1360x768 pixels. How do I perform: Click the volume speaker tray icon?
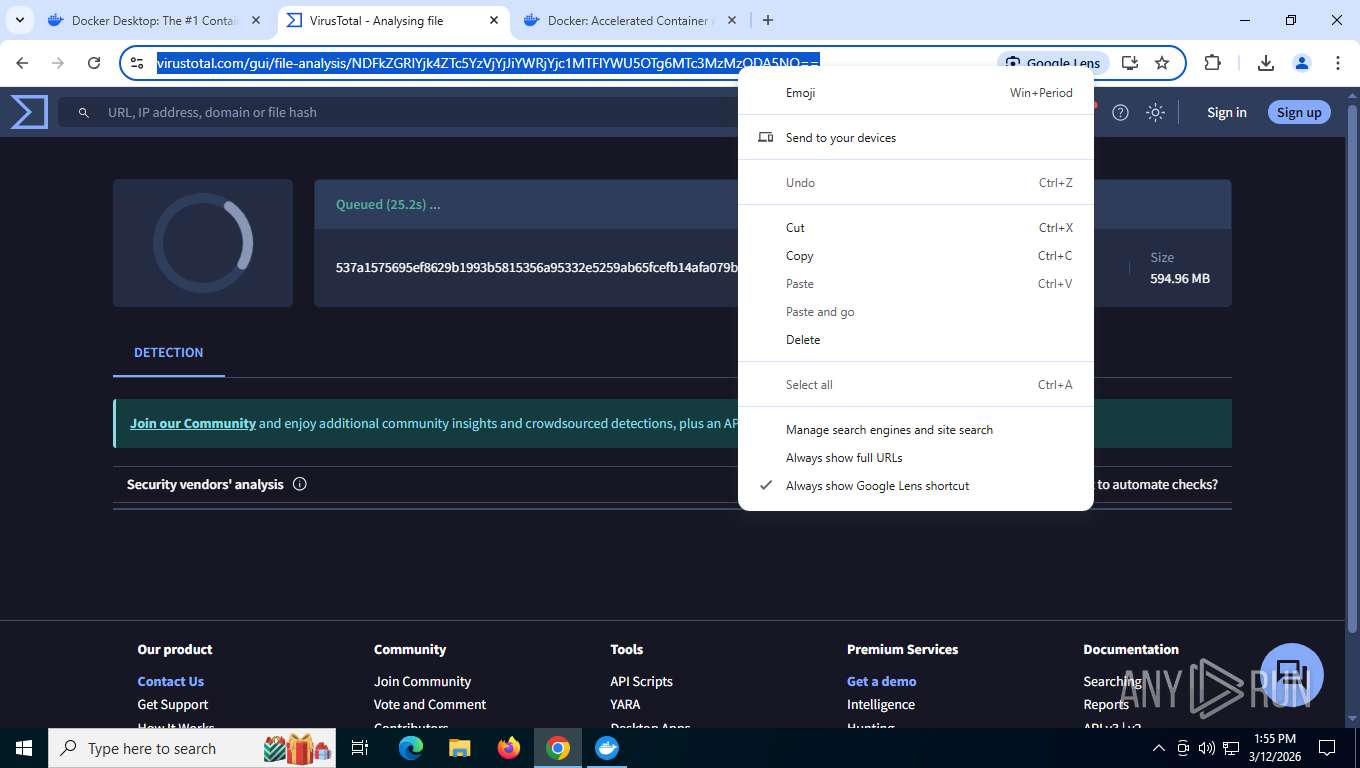pos(1206,748)
